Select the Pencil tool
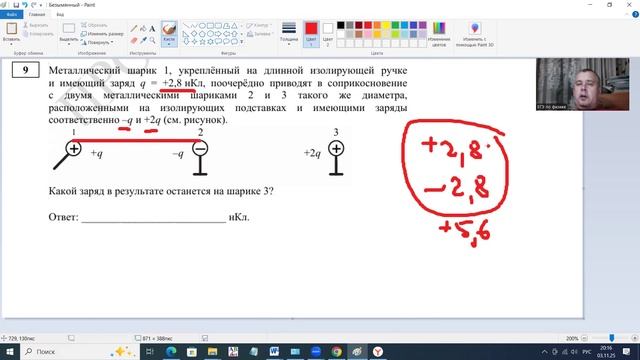The width and height of the screenshot is (640, 360). click(134, 29)
